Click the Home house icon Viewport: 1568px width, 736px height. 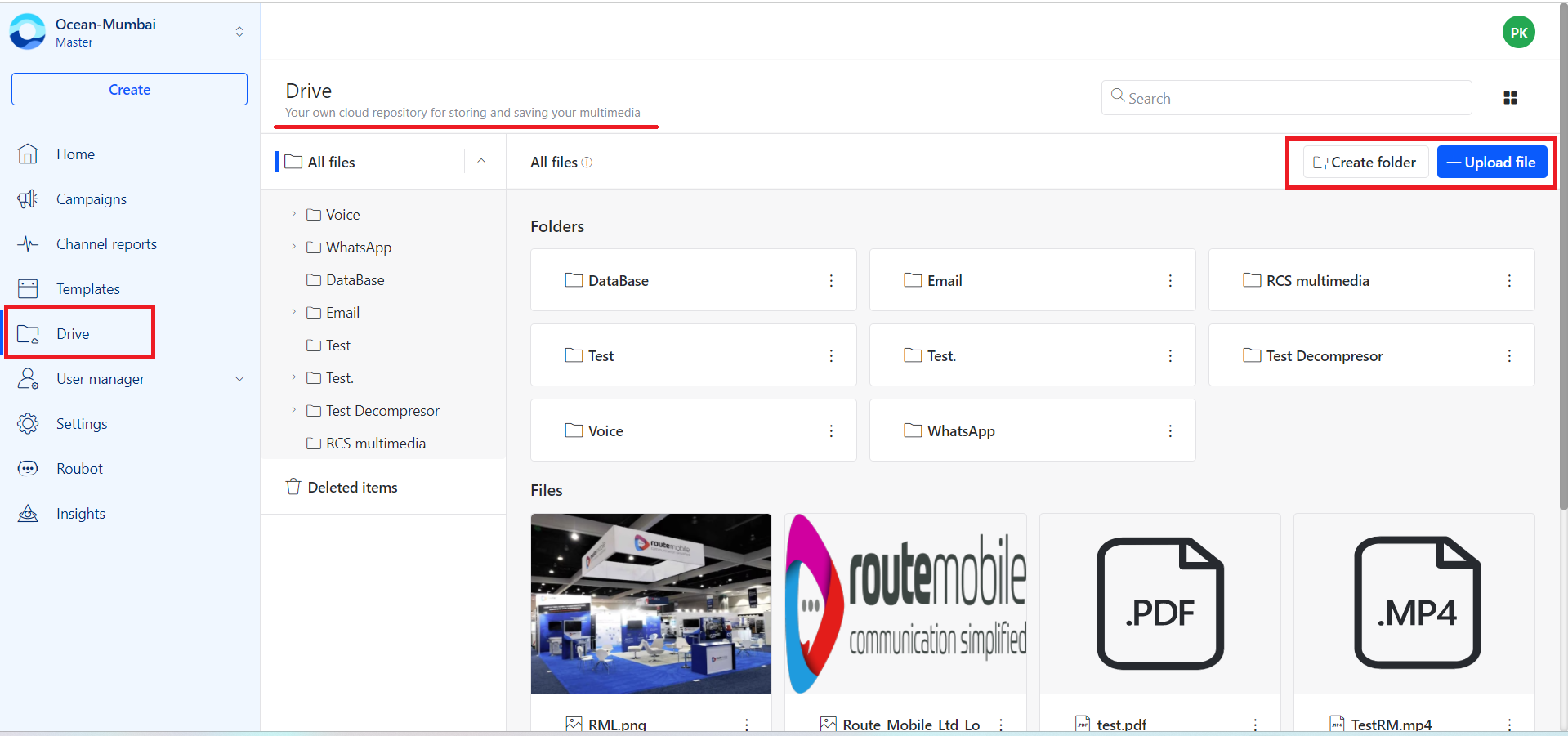pyautogui.click(x=28, y=154)
